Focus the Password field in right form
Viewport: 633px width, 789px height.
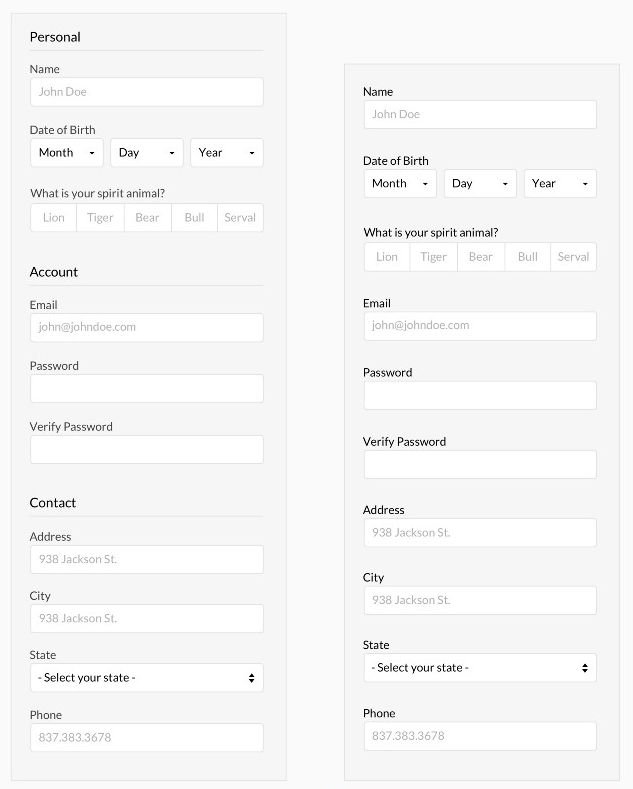click(480, 395)
